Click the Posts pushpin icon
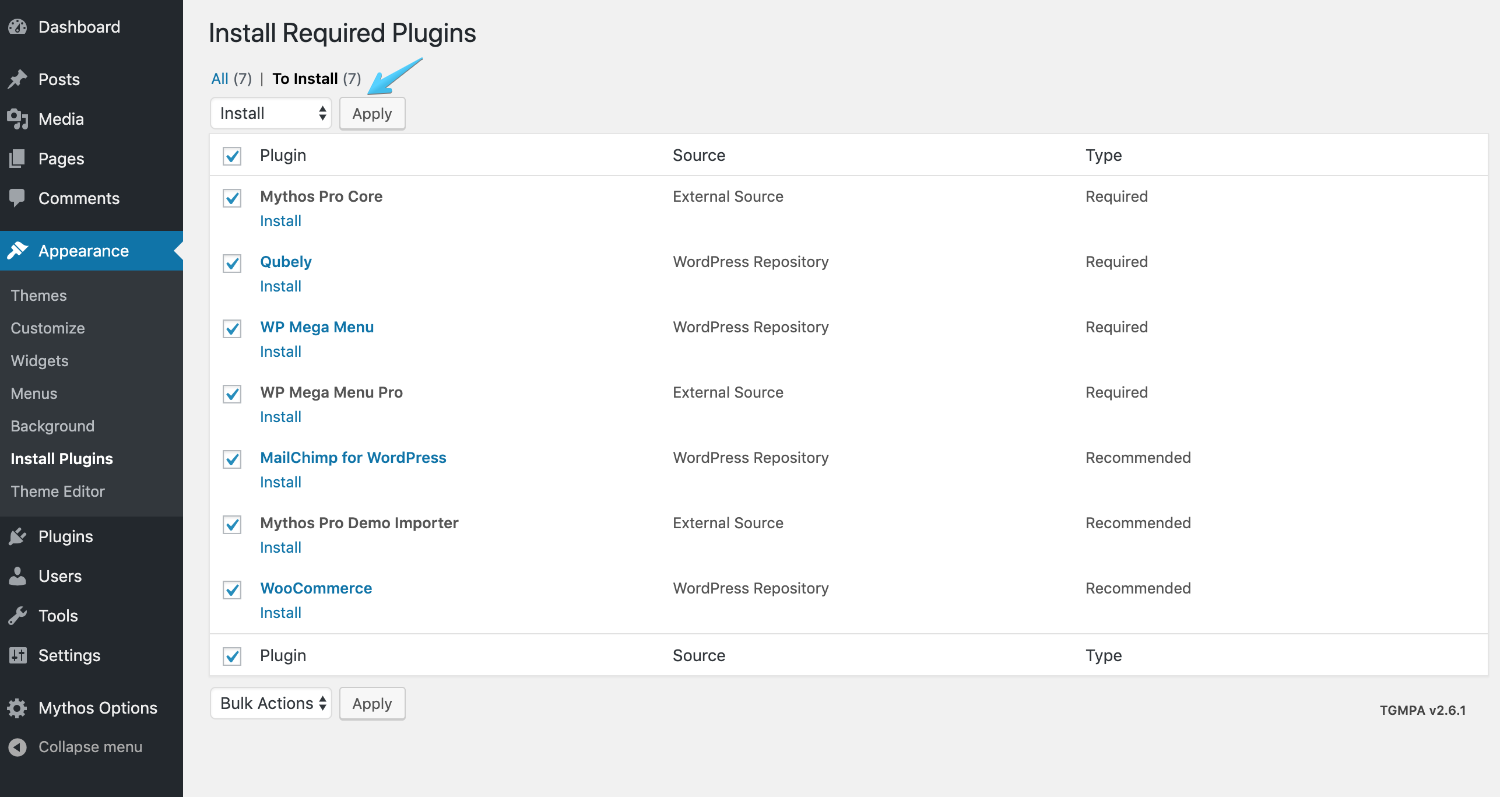The height and width of the screenshot is (797, 1500). (x=17, y=79)
